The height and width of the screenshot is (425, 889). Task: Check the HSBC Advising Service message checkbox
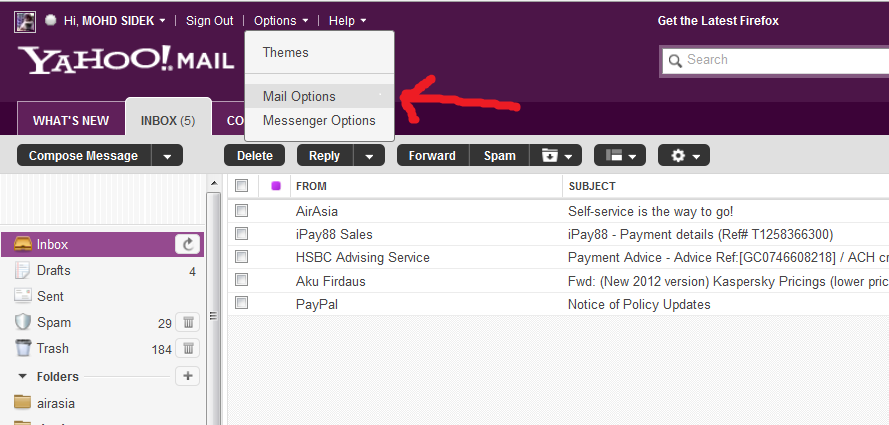[242, 257]
